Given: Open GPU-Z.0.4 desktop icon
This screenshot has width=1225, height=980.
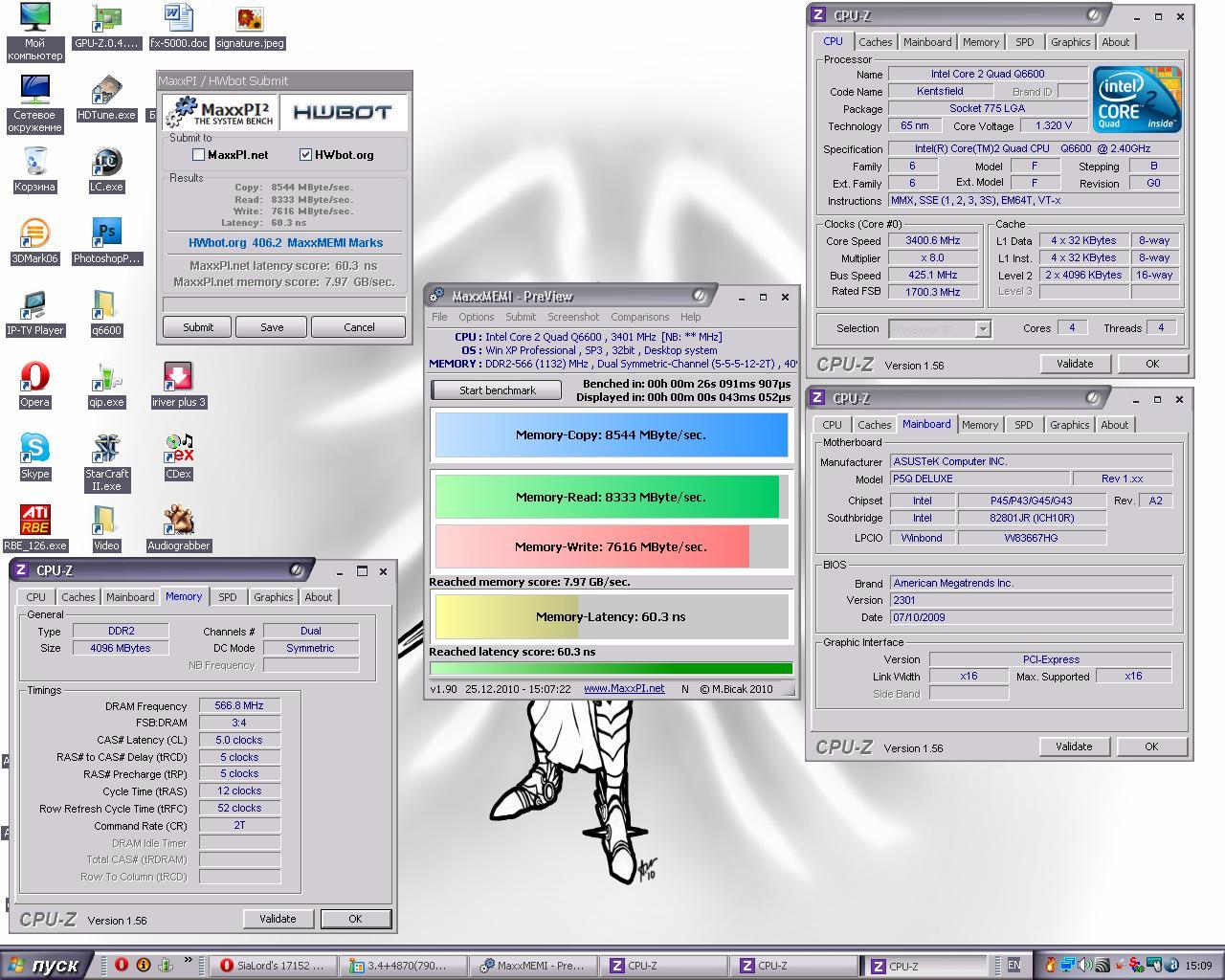Looking at the screenshot, I should [x=106, y=26].
